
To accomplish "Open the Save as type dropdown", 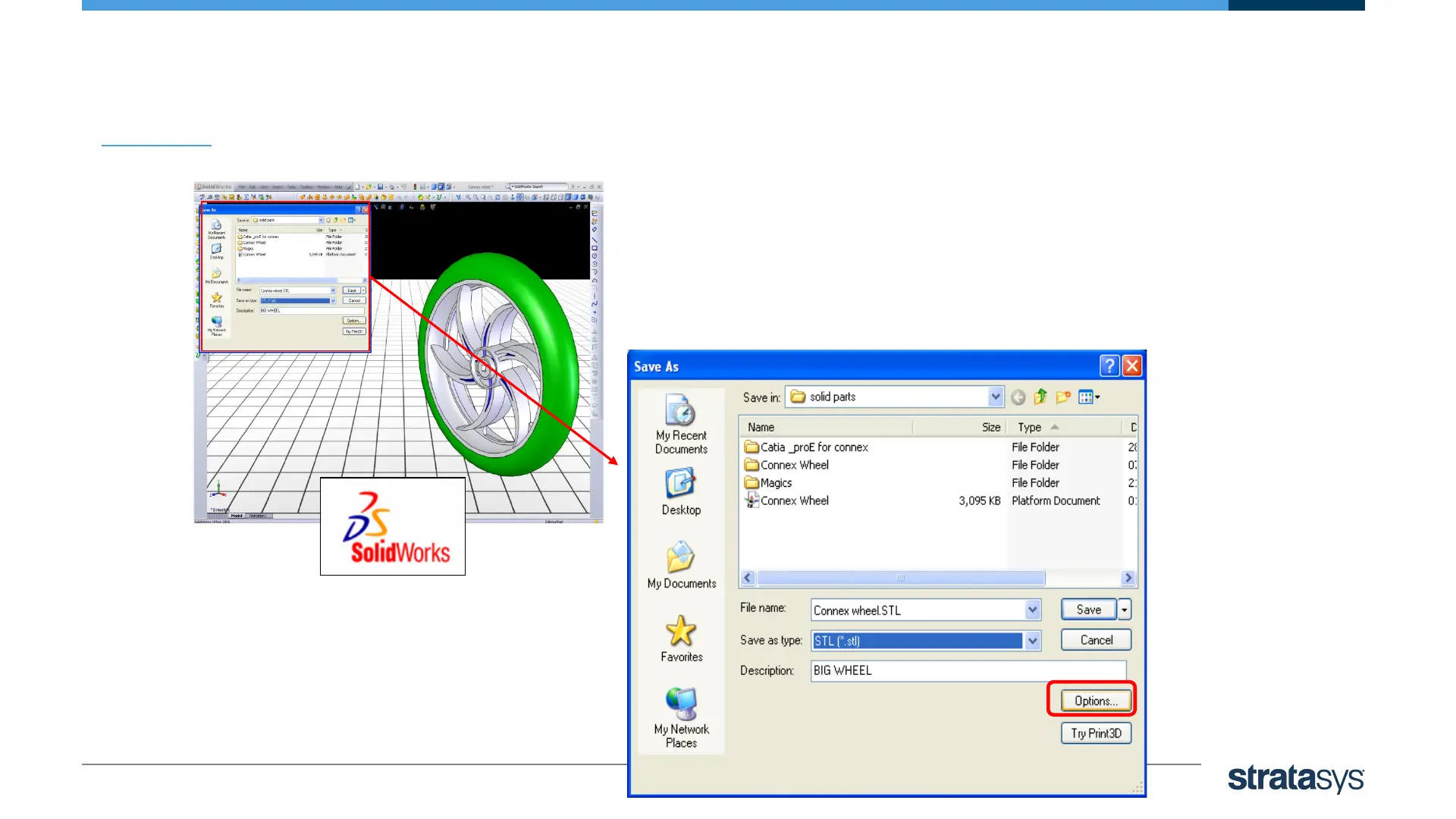I will tap(1032, 641).
